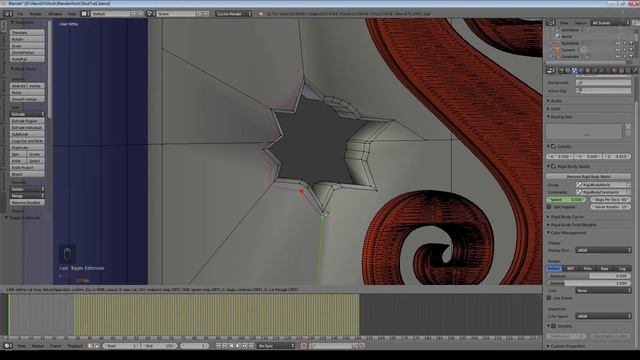Viewport: 640px width, 360px height.
Task: Click the Knife Project button
Action: (x=27, y=167)
